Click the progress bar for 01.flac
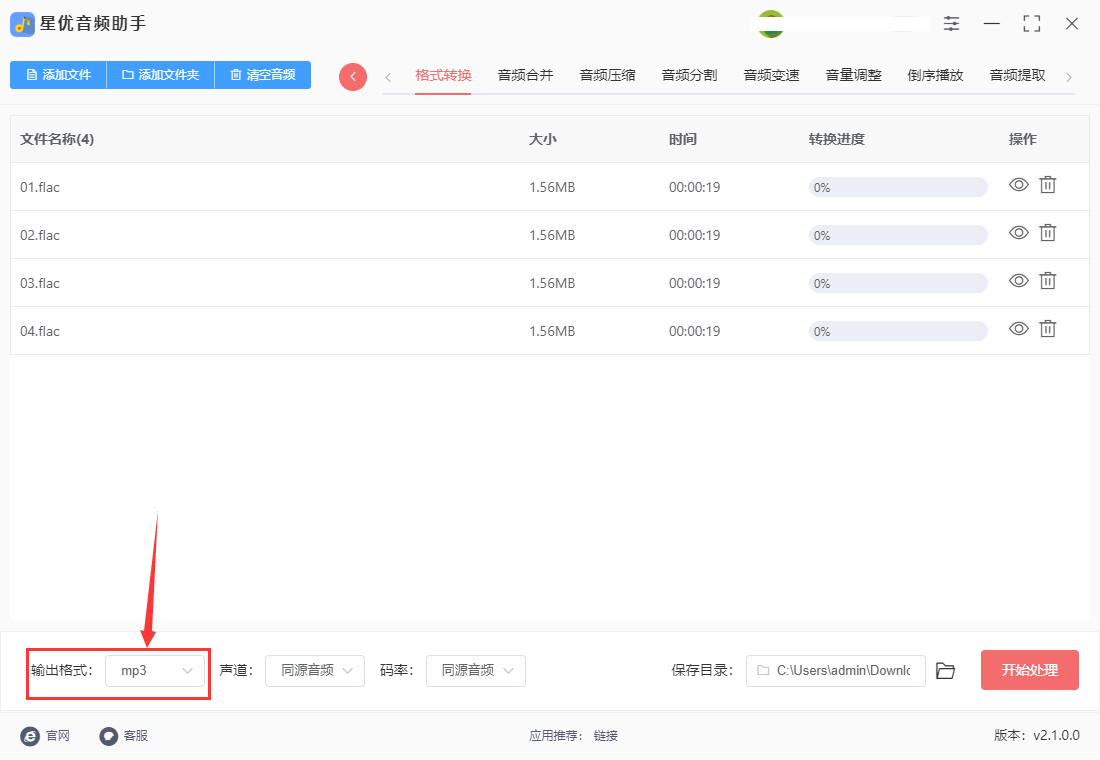This screenshot has height=760, width=1100. 897,187
